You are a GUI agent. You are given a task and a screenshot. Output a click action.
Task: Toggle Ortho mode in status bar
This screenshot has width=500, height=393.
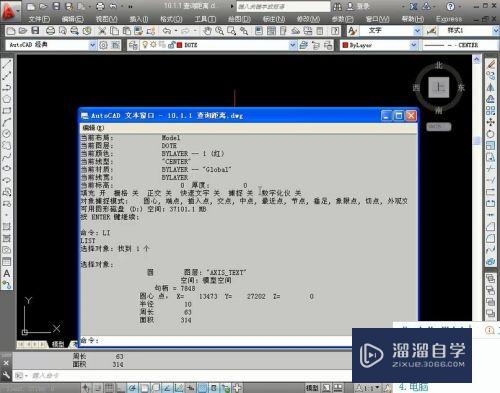tap(120, 388)
